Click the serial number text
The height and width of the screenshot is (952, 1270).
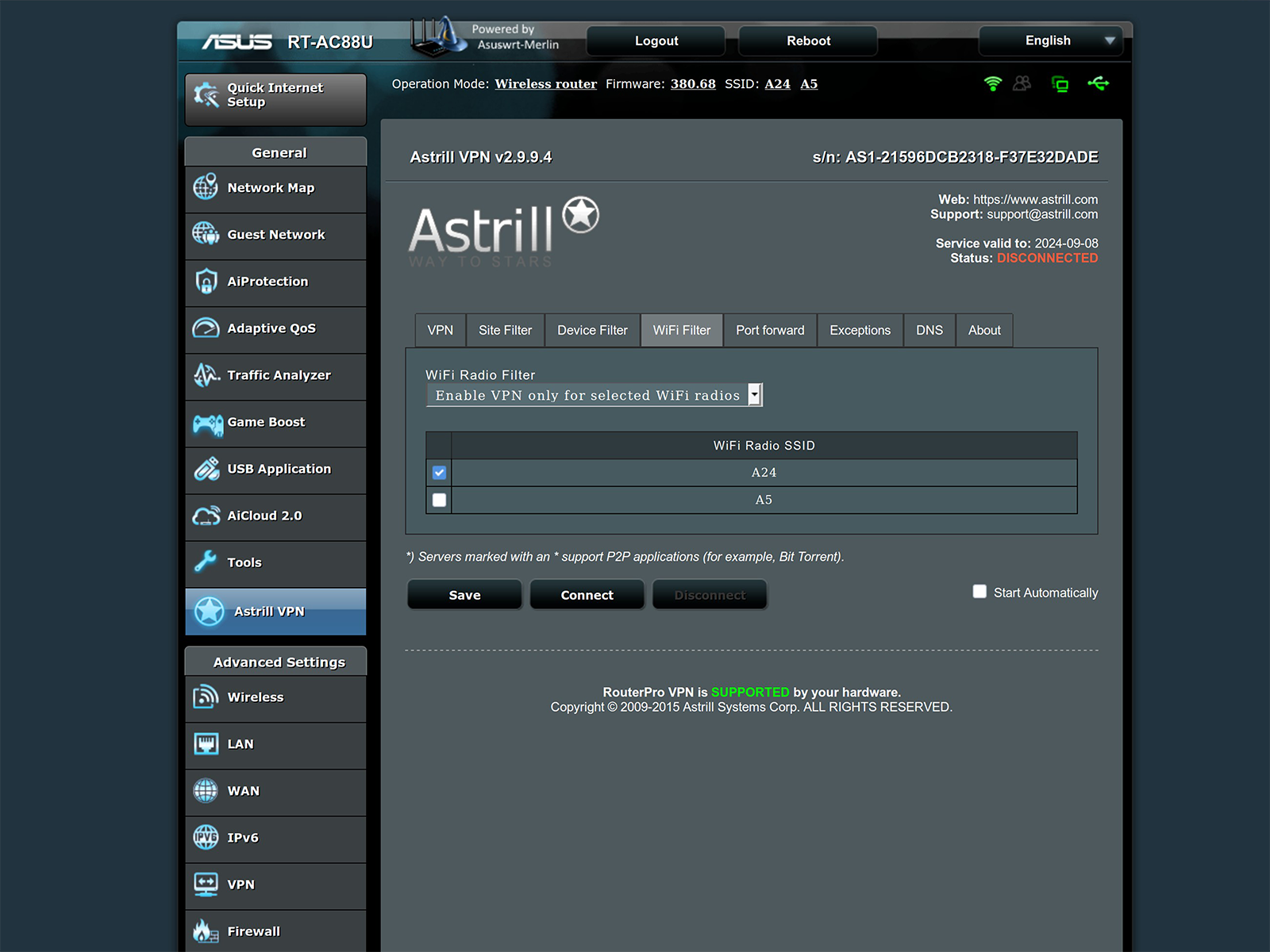(x=956, y=157)
